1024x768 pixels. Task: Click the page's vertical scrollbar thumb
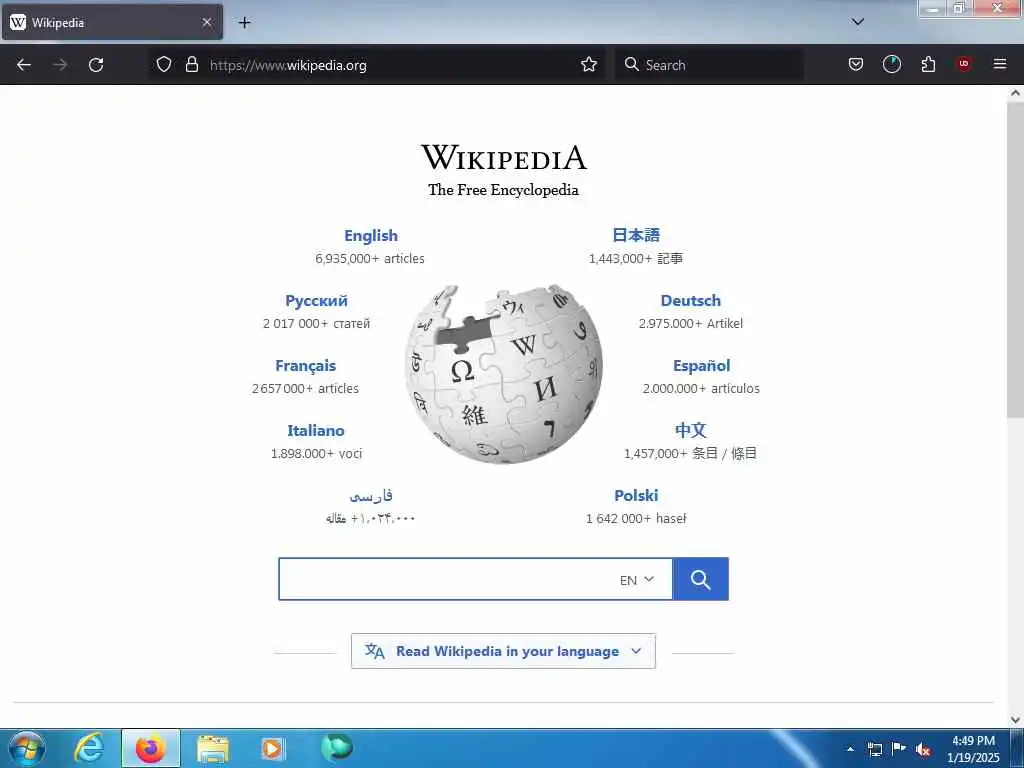(1015, 260)
